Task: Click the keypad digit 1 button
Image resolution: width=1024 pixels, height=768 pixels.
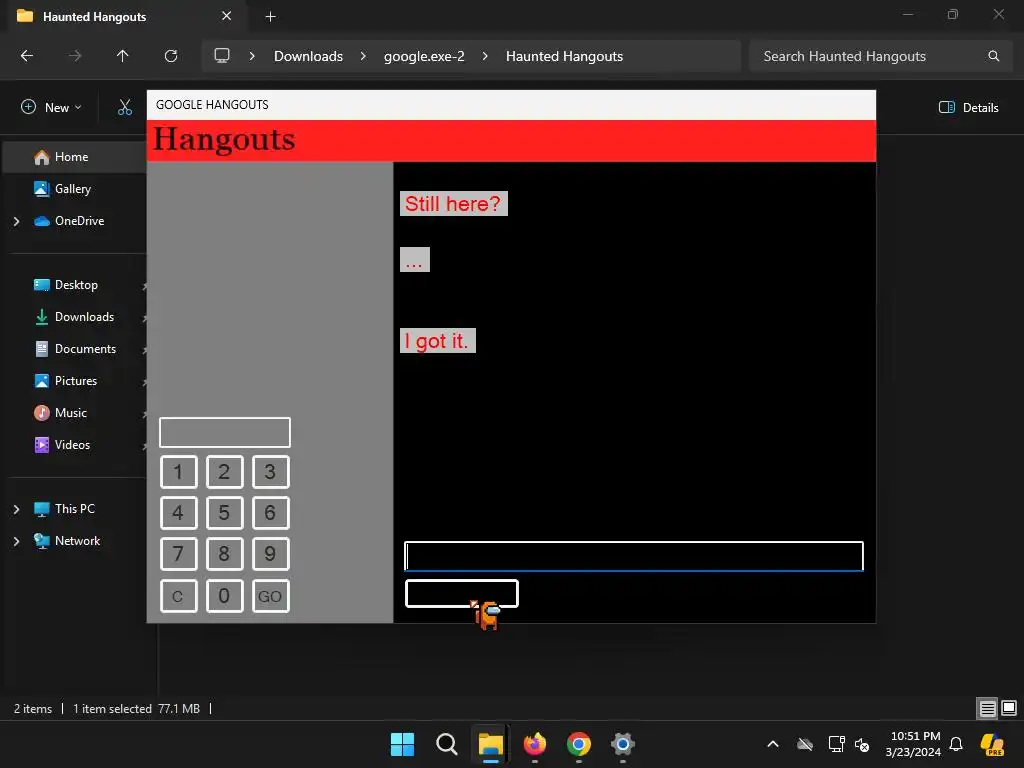Action: pos(178,472)
